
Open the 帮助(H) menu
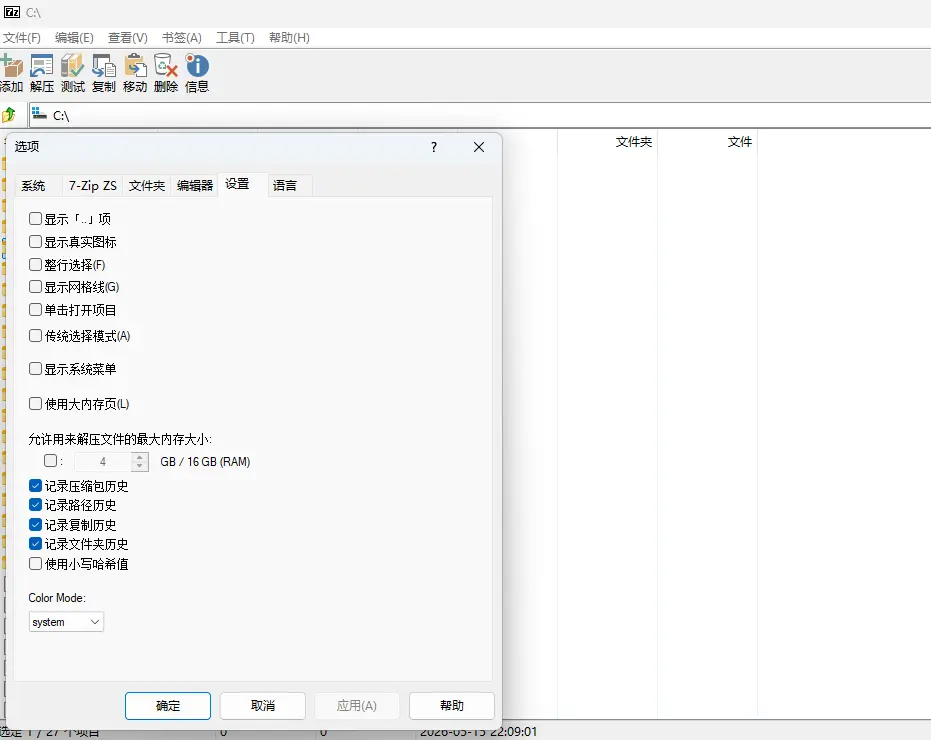[x=289, y=38]
